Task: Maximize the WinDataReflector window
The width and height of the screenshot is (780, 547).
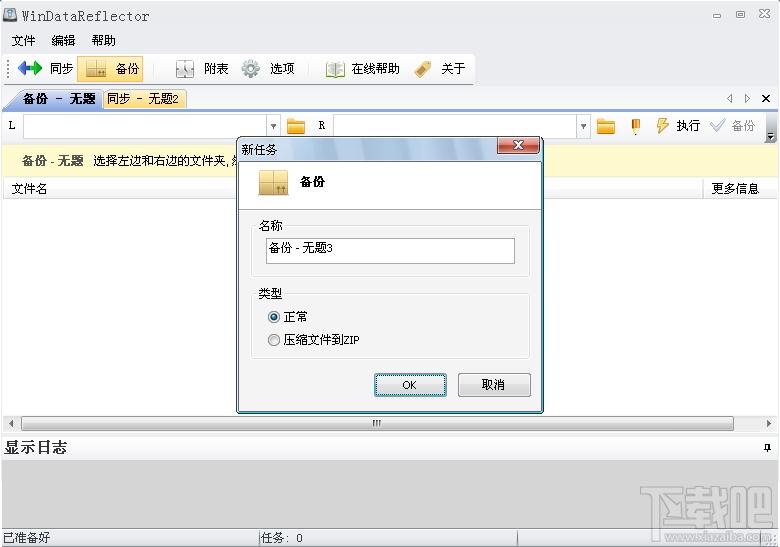Action: (x=741, y=14)
